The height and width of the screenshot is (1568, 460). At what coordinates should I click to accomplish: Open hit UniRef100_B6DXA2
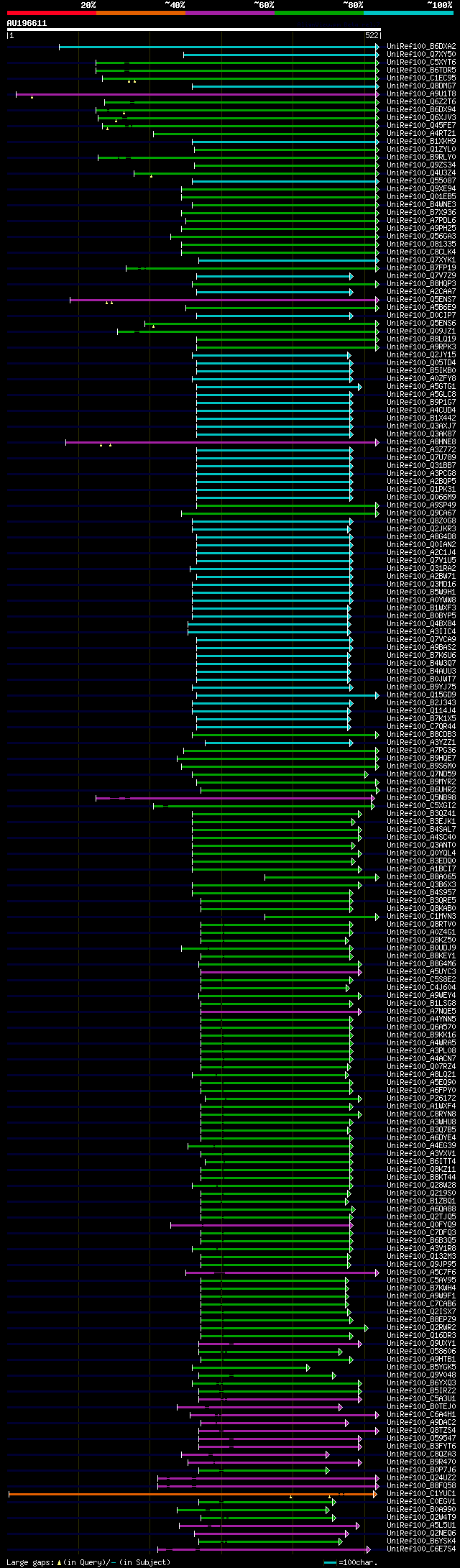421,46
